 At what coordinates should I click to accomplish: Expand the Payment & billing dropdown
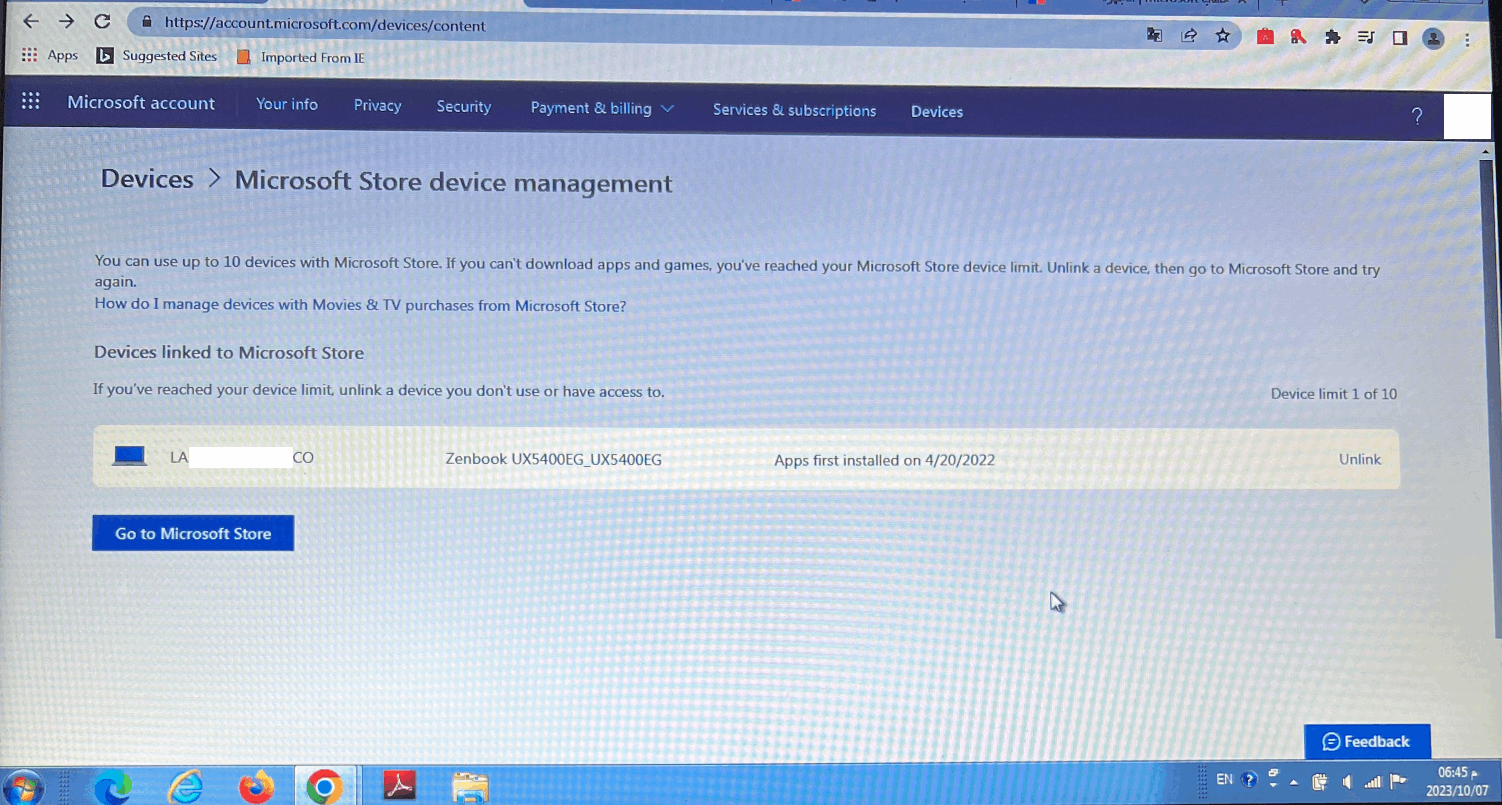pos(602,108)
